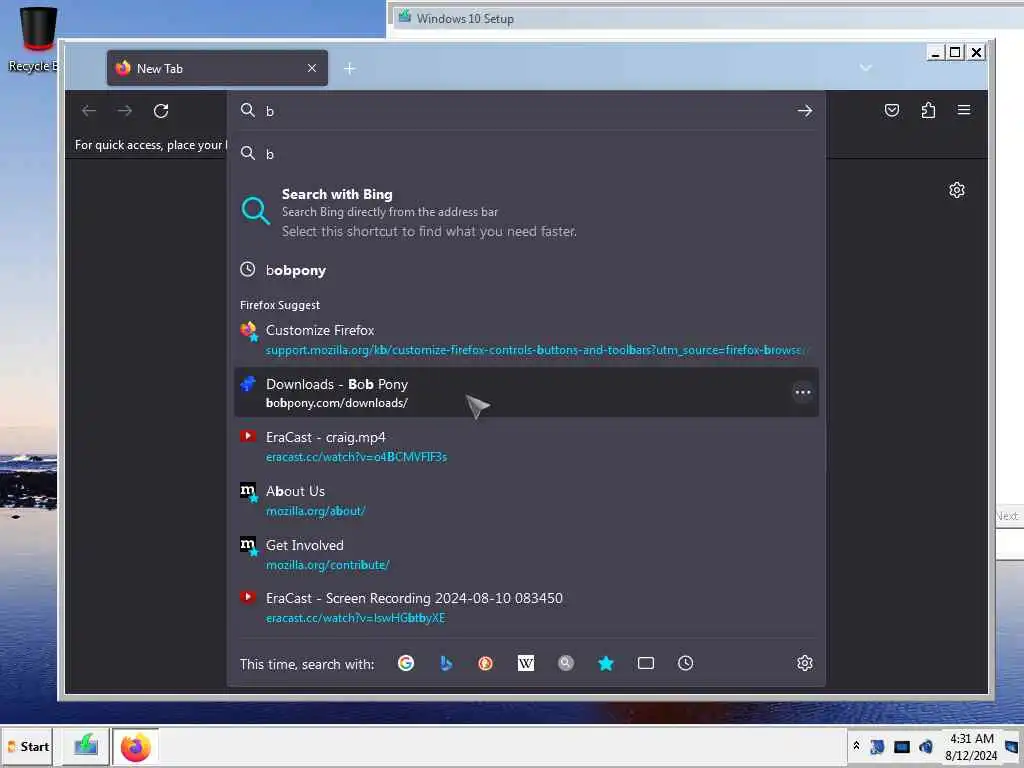Open the Extensions puzzle icon
The height and width of the screenshot is (768, 1024).
pyautogui.click(x=928, y=110)
